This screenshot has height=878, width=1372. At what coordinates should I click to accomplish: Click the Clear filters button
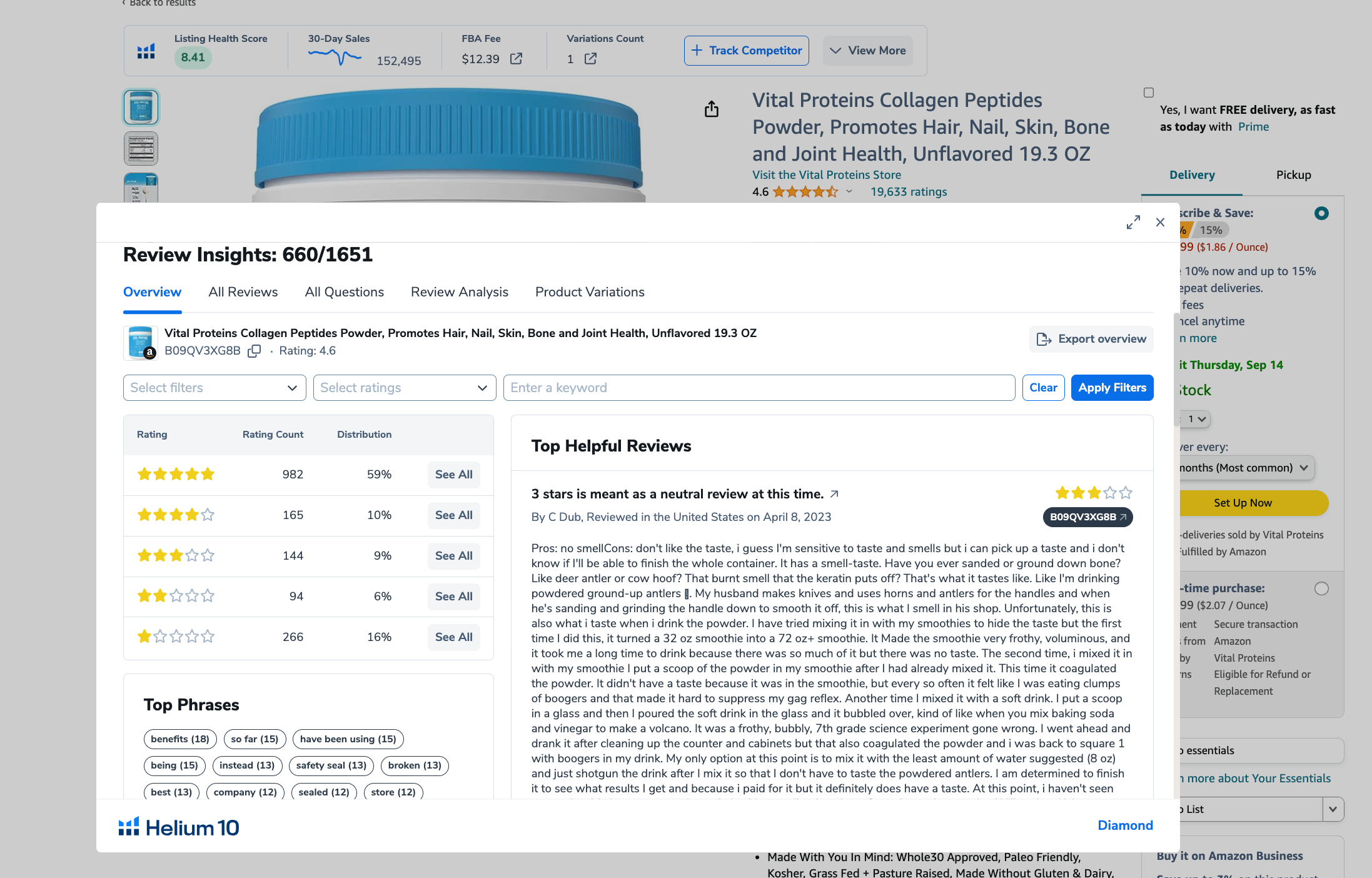point(1043,388)
